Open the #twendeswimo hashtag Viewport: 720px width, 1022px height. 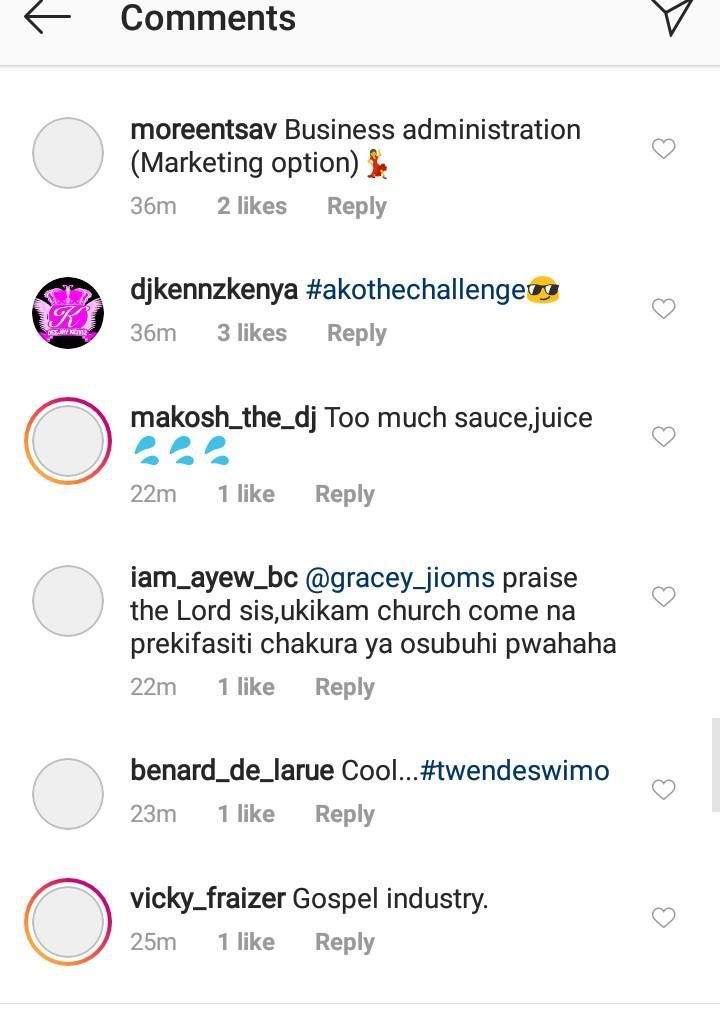(x=514, y=770)
